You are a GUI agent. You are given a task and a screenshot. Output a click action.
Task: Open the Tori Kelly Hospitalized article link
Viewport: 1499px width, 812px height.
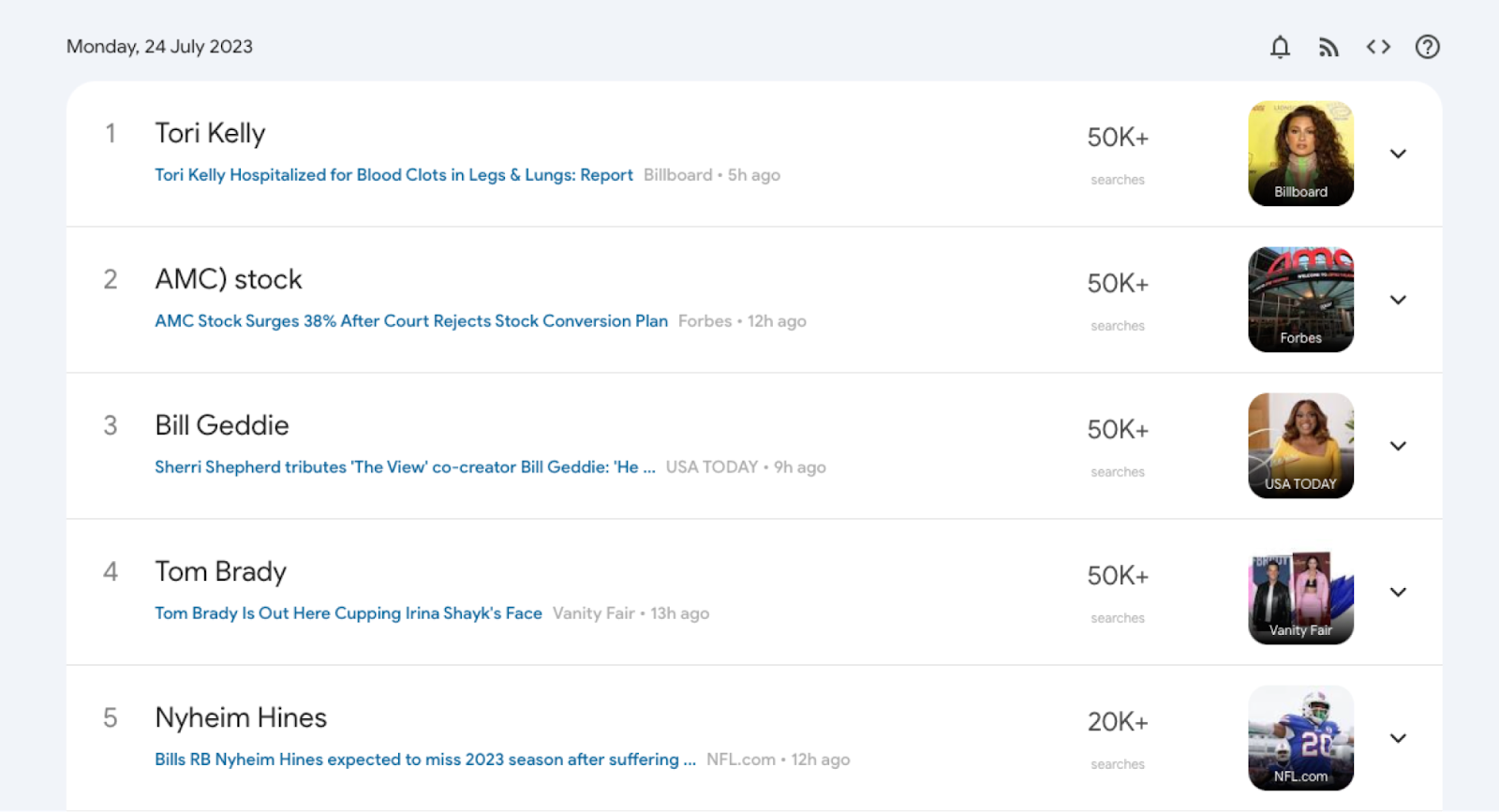click(x=393, y=175)
